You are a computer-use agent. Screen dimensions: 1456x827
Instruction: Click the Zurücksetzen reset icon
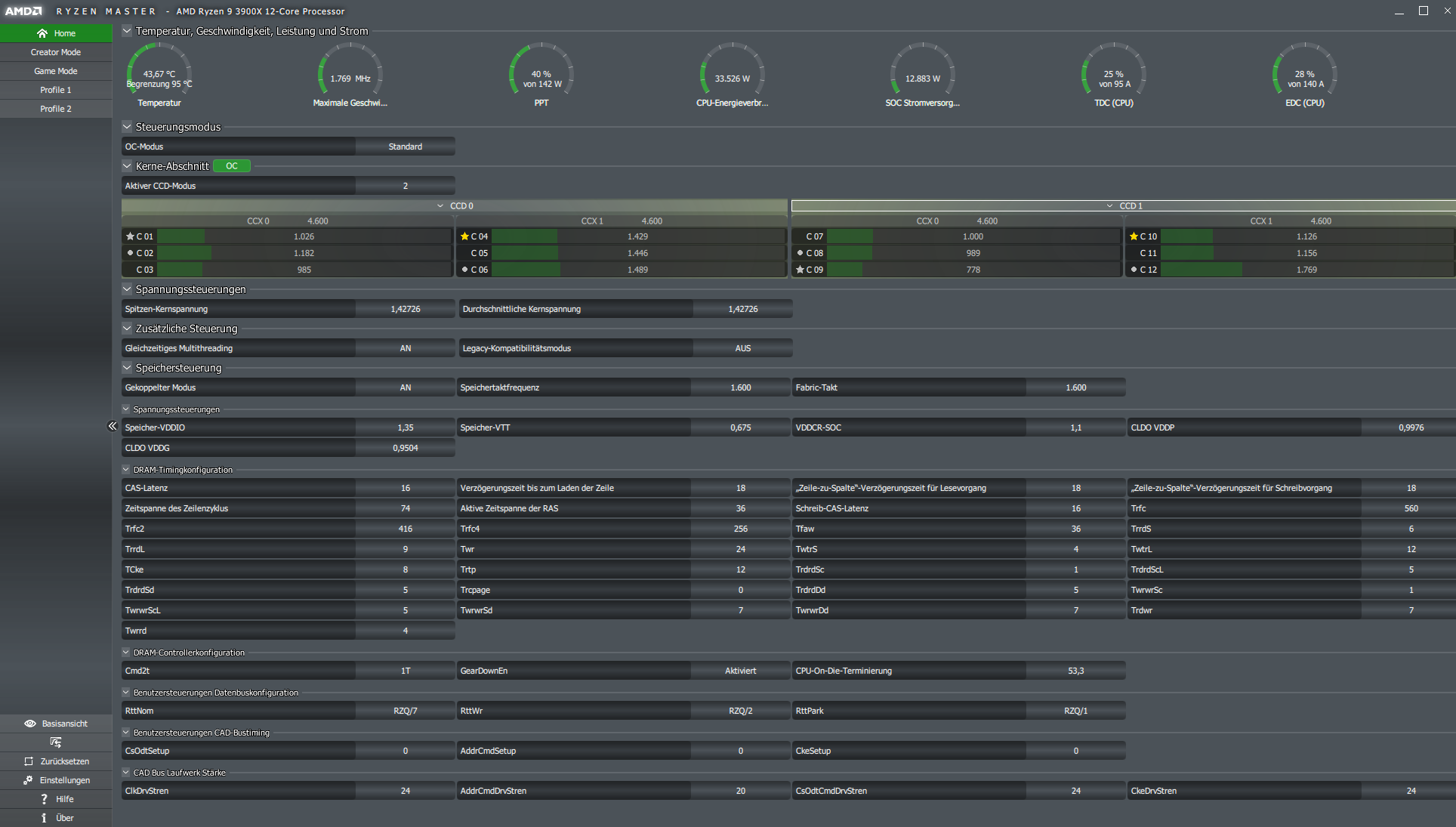coord(29,761)
